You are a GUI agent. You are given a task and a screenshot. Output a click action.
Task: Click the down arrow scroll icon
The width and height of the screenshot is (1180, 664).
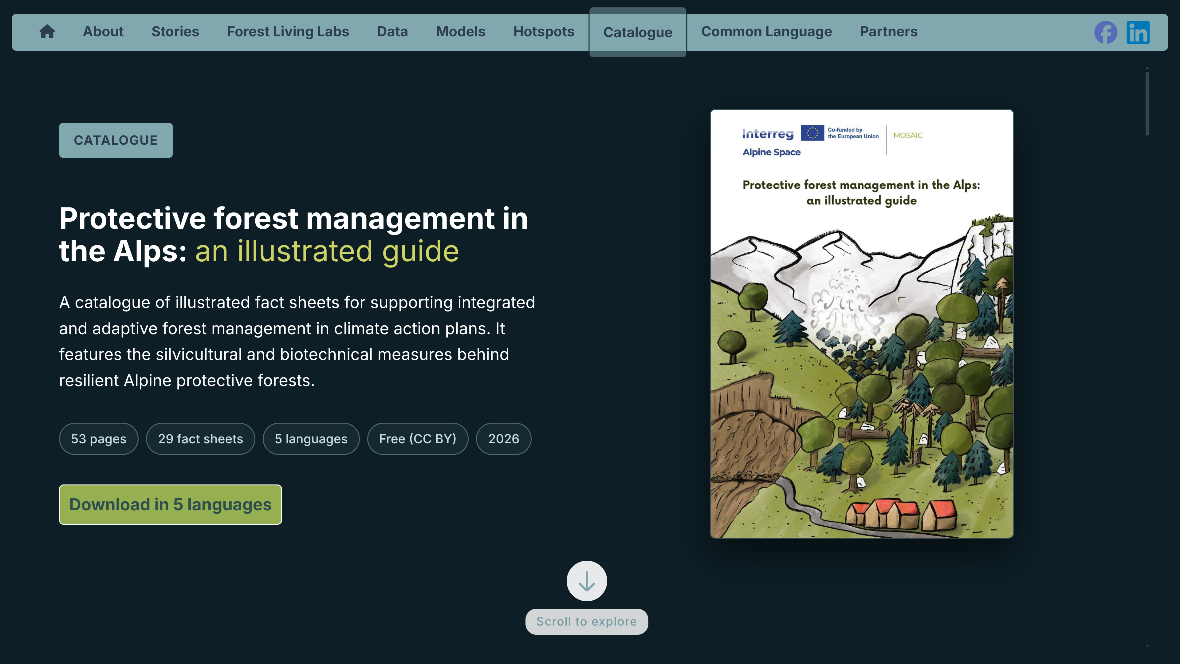(586, 581)
